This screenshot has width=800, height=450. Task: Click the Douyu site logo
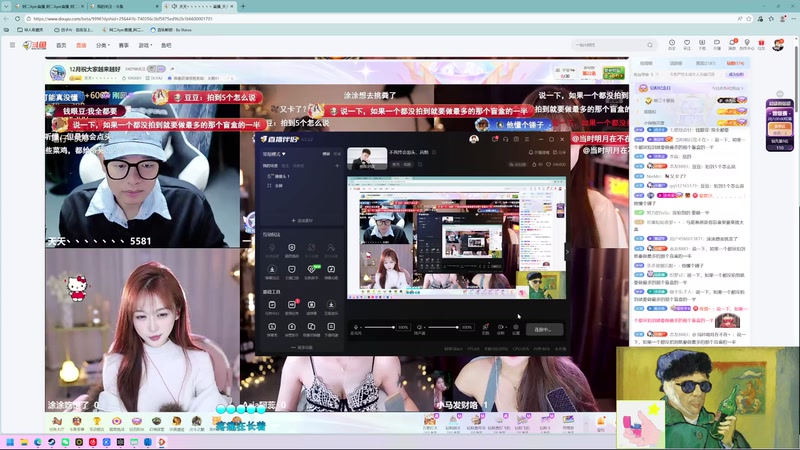pos(35,45)
